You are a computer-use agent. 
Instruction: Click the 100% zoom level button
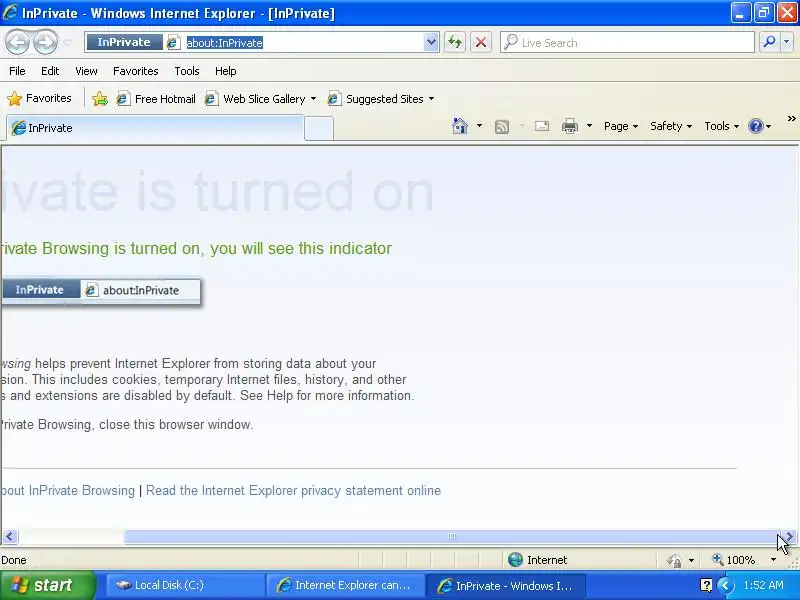[734, 560]
